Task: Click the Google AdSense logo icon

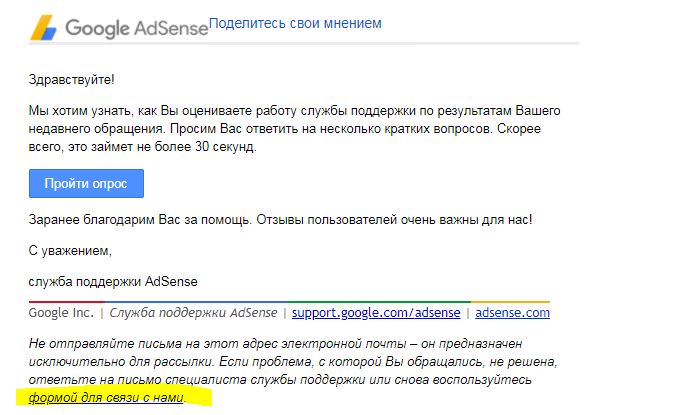Action: 43,26
